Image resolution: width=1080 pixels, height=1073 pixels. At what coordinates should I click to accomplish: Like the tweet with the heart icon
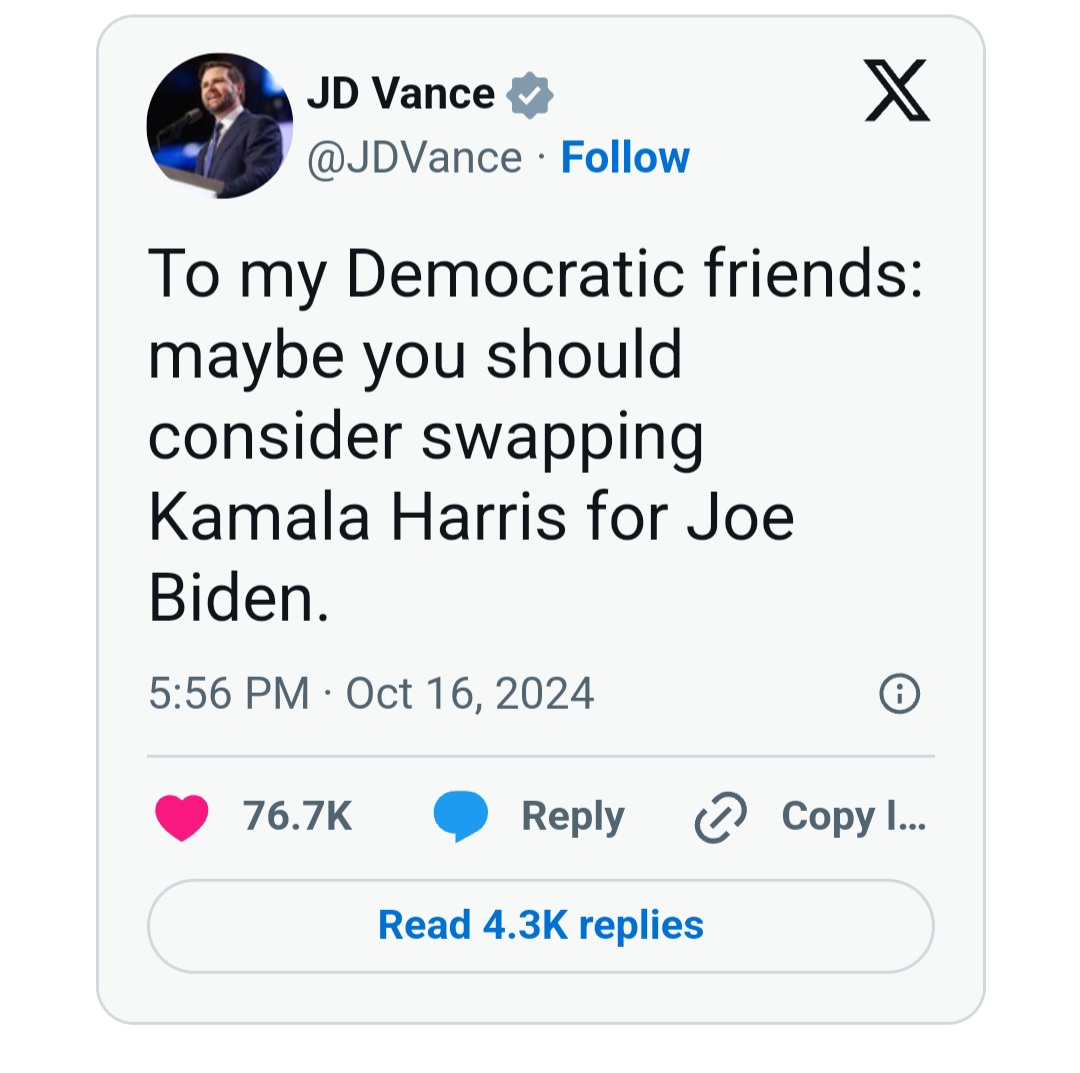tap(182, 817)
